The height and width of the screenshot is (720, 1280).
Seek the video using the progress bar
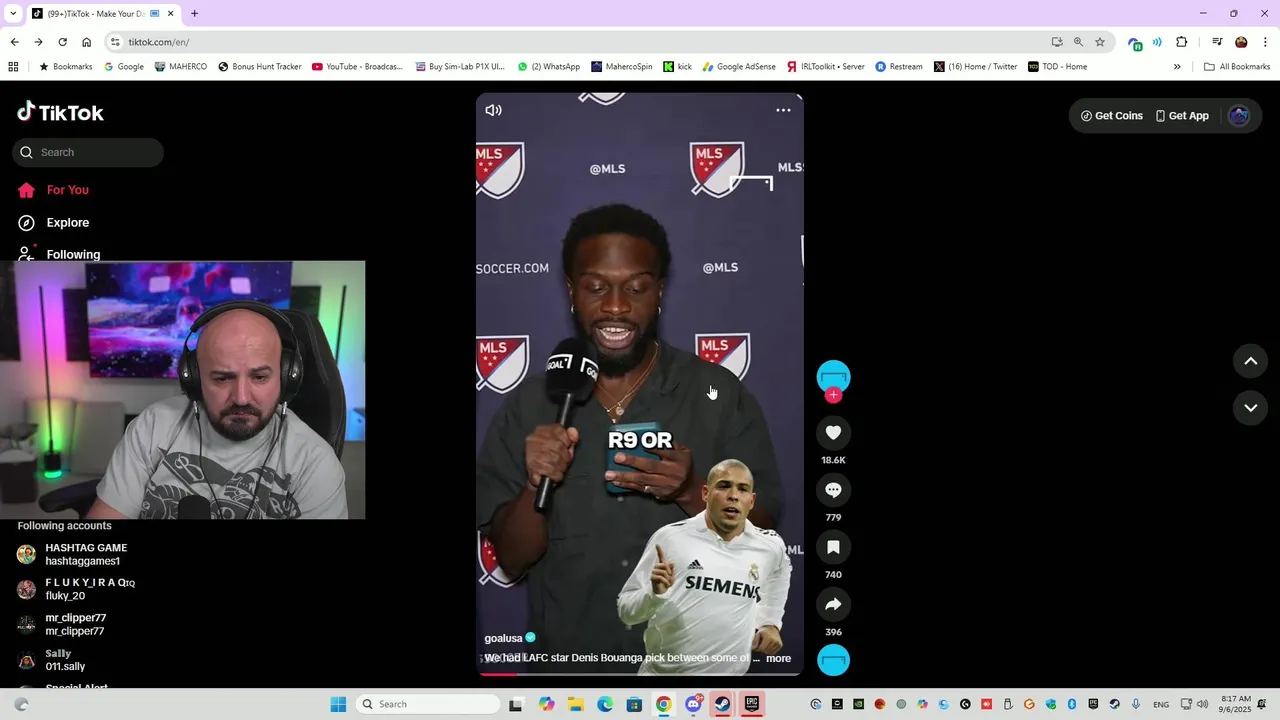[x=640, y=673]
